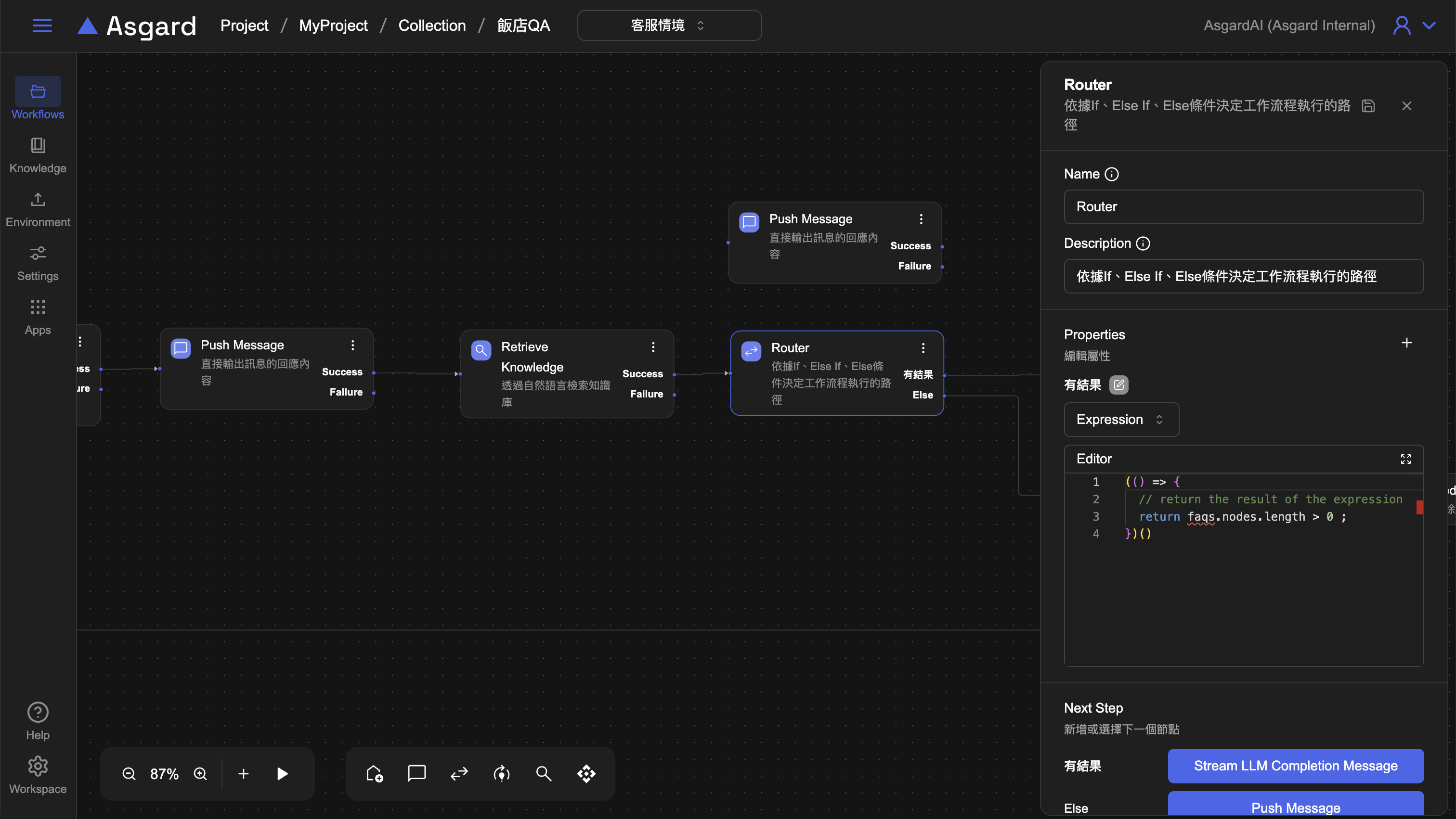The width and height of the screenshot is (1456, 819).
Task: Add a Retrieve Knowledge search node
Action: (544, 773)
